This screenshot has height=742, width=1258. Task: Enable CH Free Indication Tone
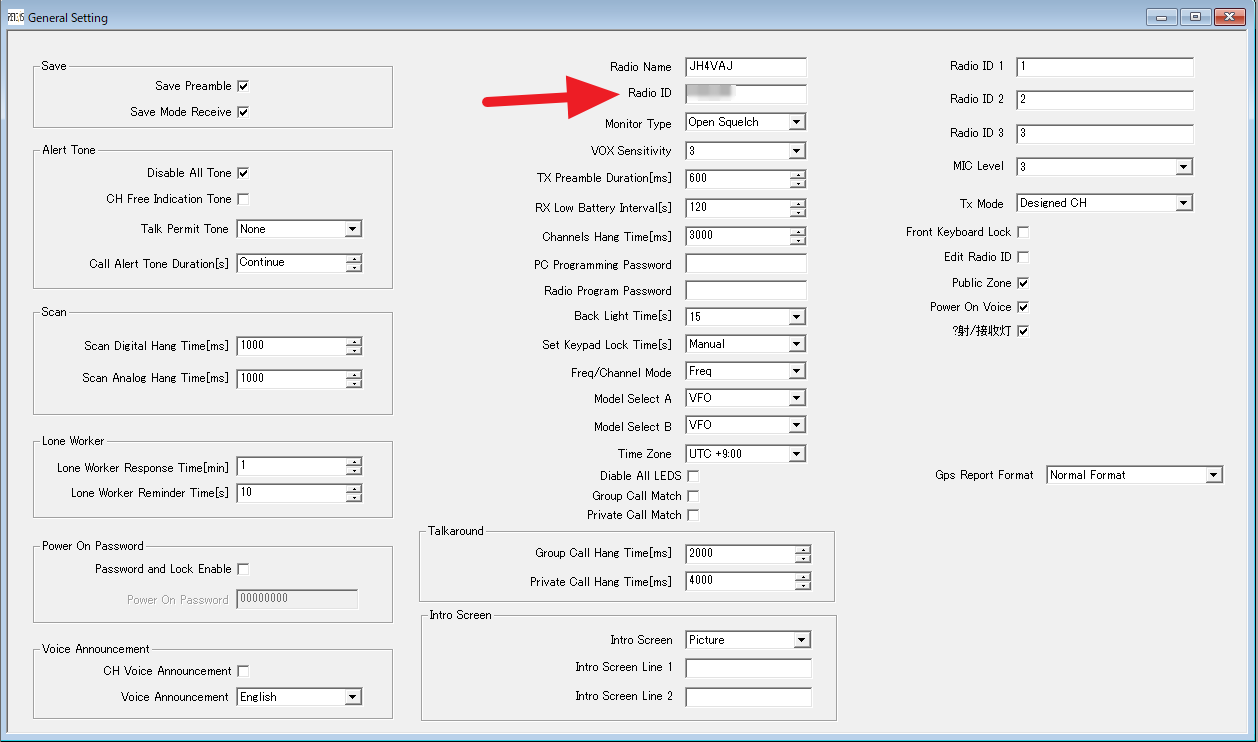pos(243,199)
